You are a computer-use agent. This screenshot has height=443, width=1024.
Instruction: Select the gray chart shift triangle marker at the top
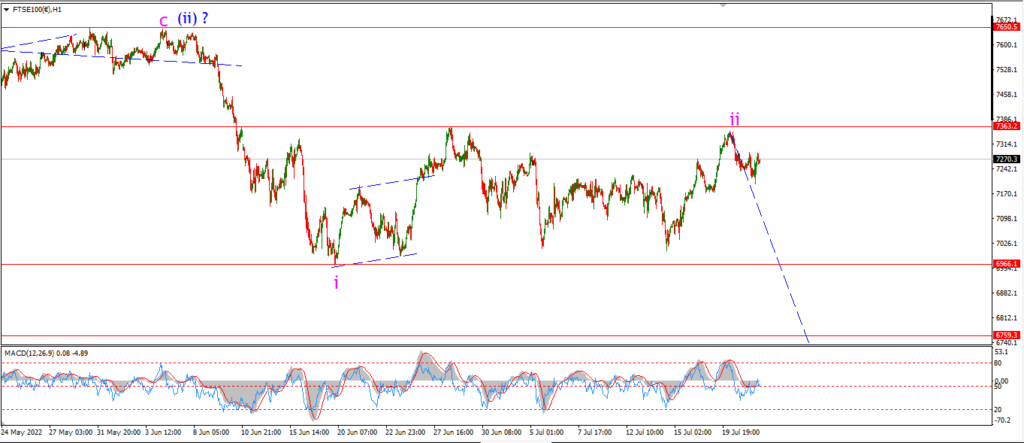pyautogui.click(x=722, y=5)
